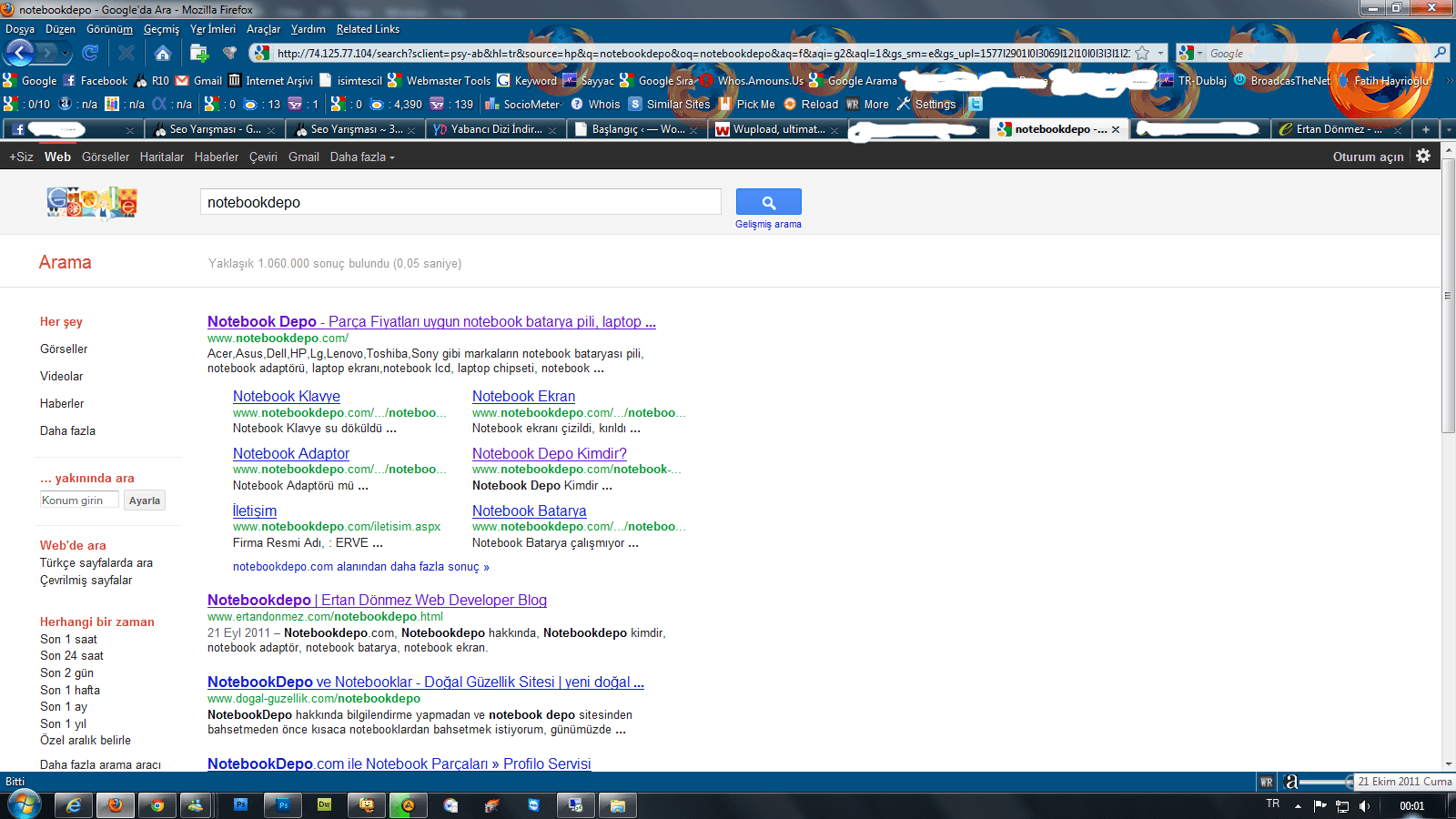Image resolution: width=1456 pixels, height=819 pixels.
Task: Close the notebookdepo tab
Action: point(1116,129)
